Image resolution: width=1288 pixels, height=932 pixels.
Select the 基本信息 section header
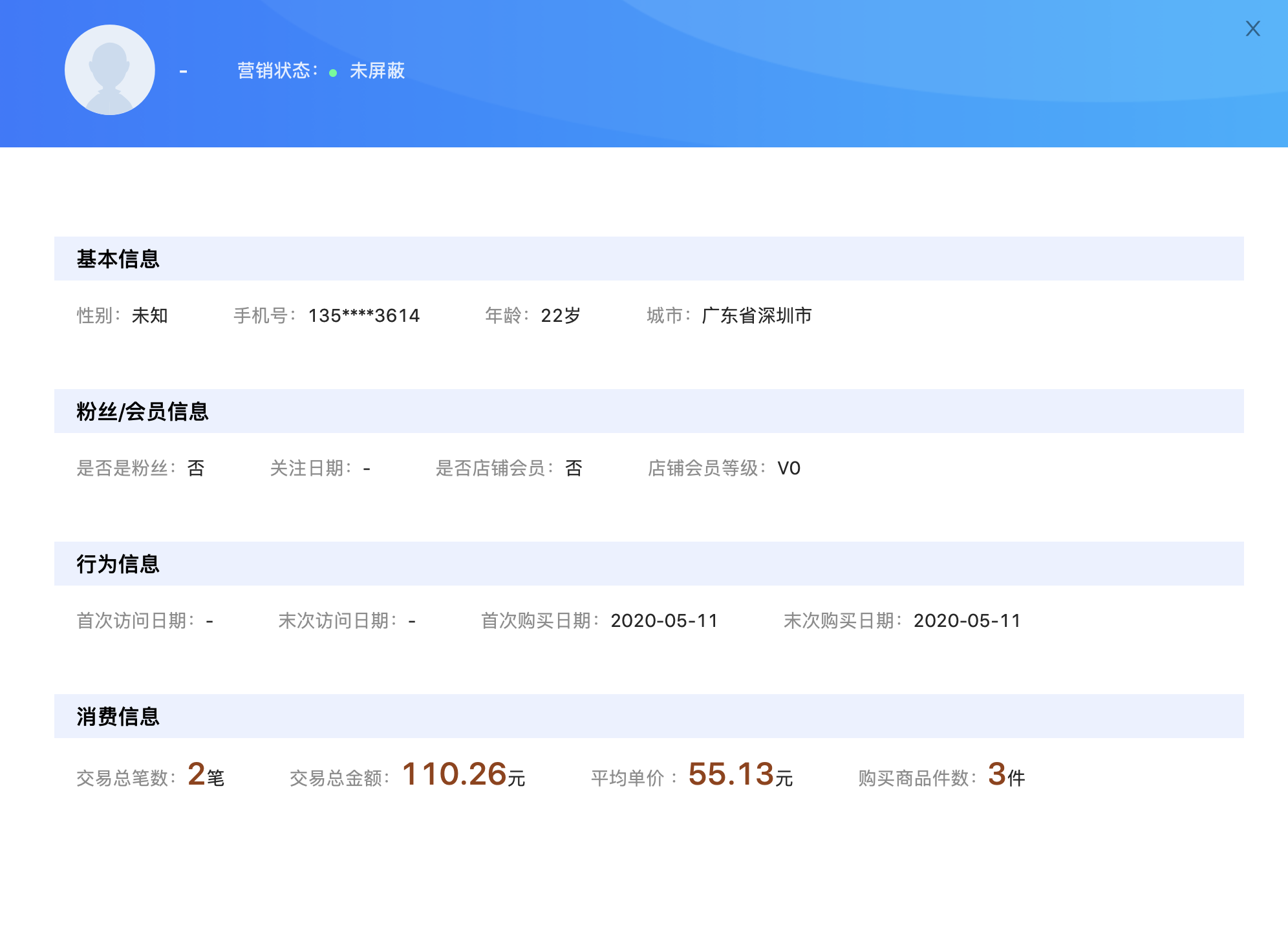click(x=118, y=259)
